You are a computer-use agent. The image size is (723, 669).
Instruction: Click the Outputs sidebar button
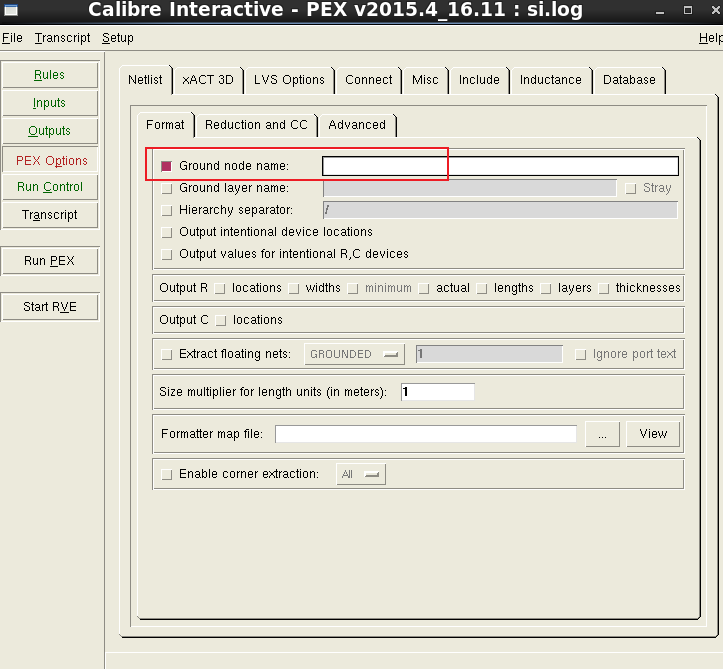[50, 131]
